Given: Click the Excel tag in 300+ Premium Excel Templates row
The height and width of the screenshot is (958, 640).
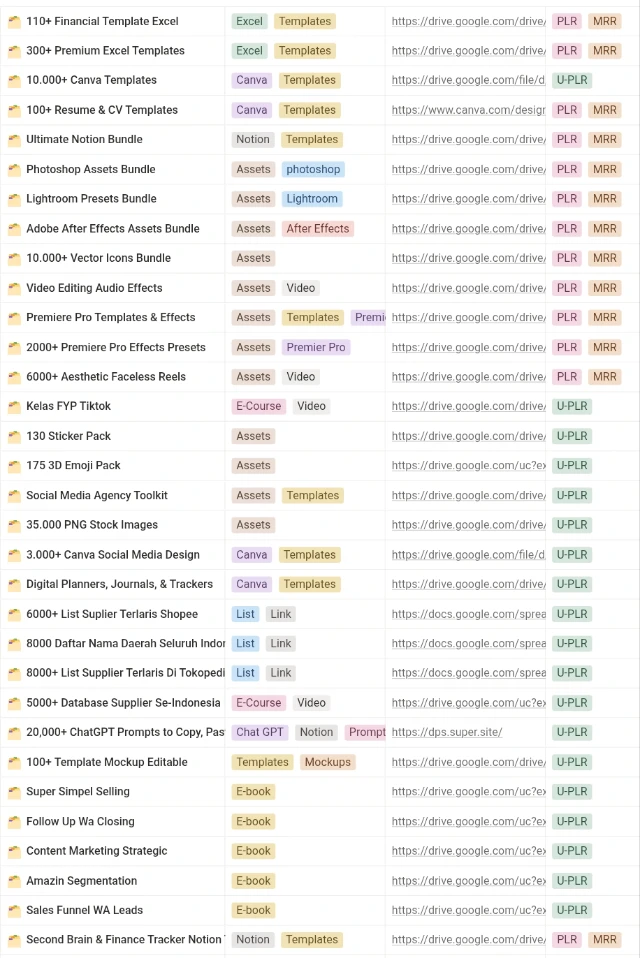Looking at the screenshot, I should [249, 51].
